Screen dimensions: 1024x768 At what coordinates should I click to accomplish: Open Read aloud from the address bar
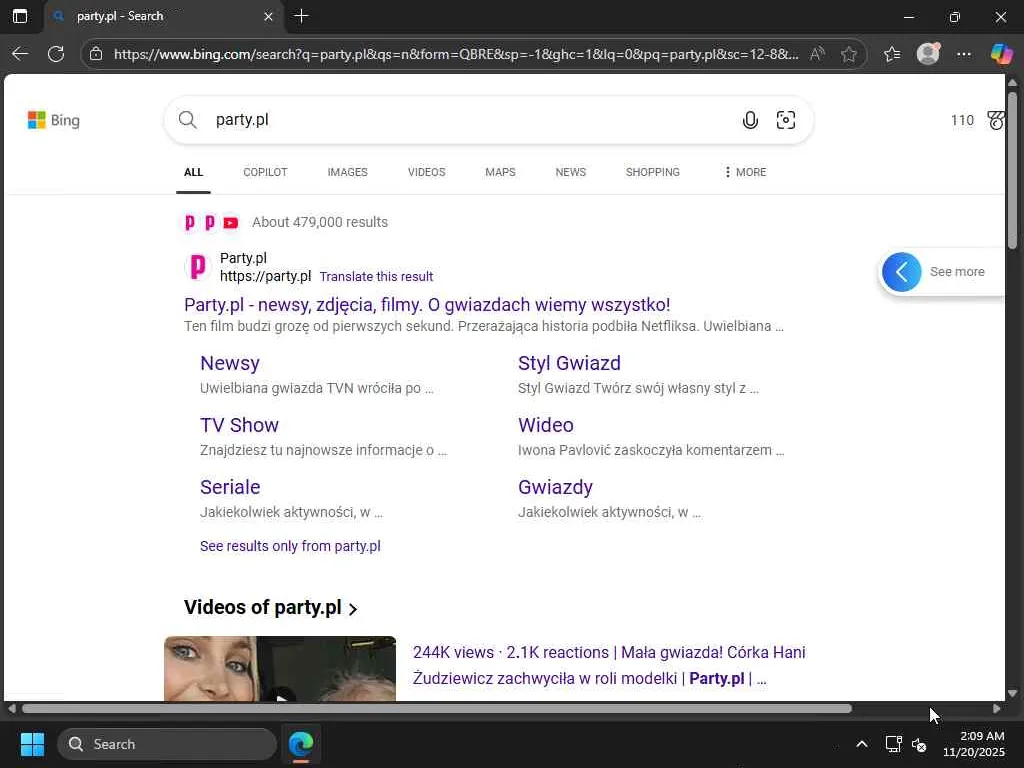point(817,54)
